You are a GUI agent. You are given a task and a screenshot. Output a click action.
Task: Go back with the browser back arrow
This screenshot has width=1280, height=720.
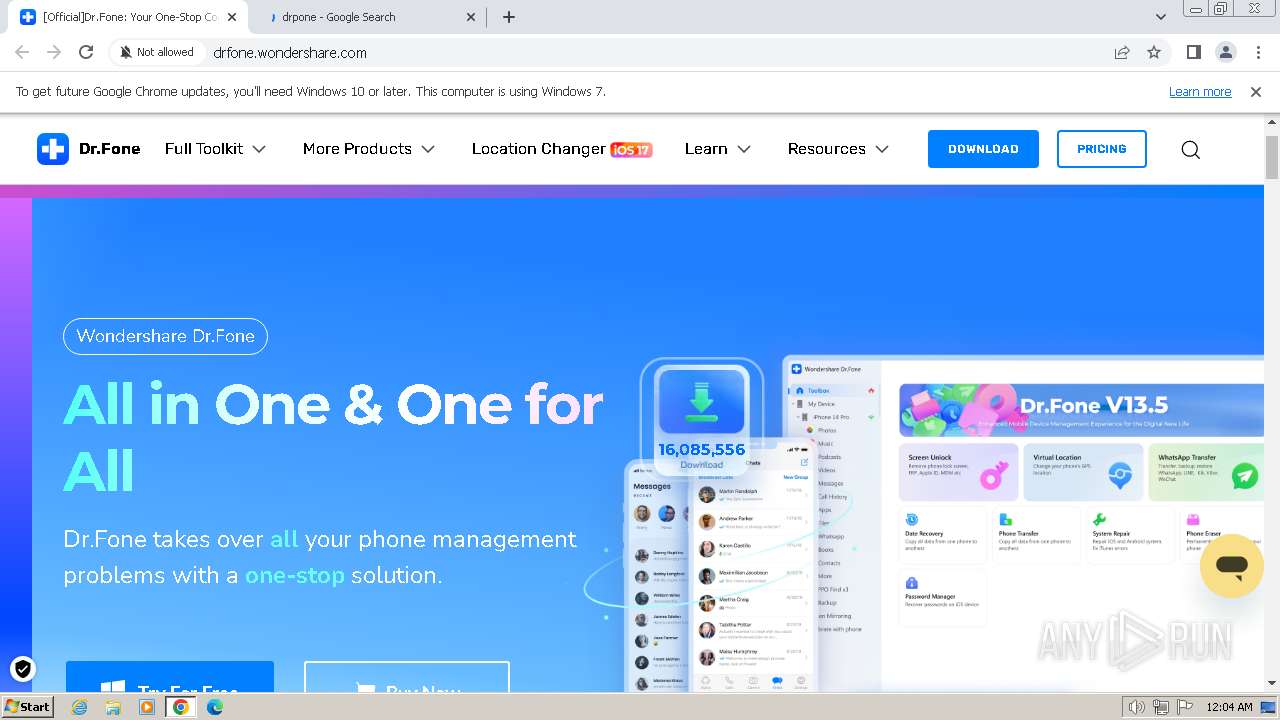tap(22, 52)
